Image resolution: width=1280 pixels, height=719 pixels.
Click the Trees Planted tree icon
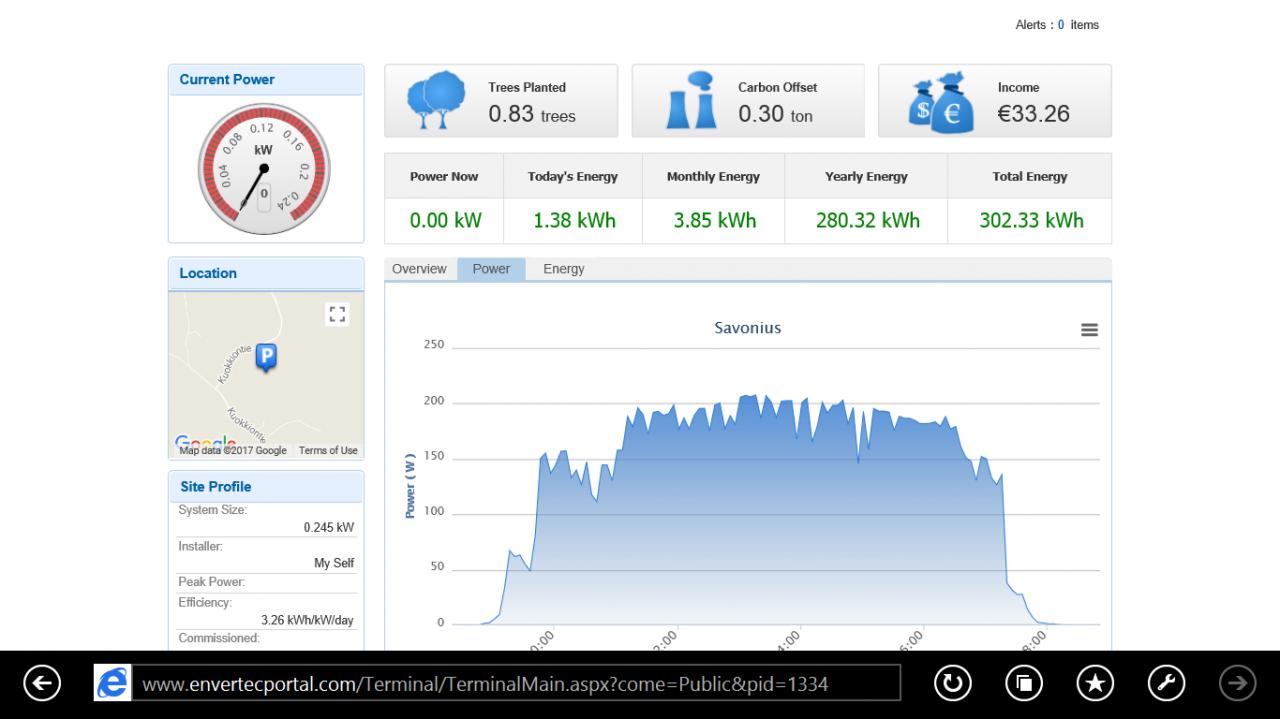click(x=436, y=100)
